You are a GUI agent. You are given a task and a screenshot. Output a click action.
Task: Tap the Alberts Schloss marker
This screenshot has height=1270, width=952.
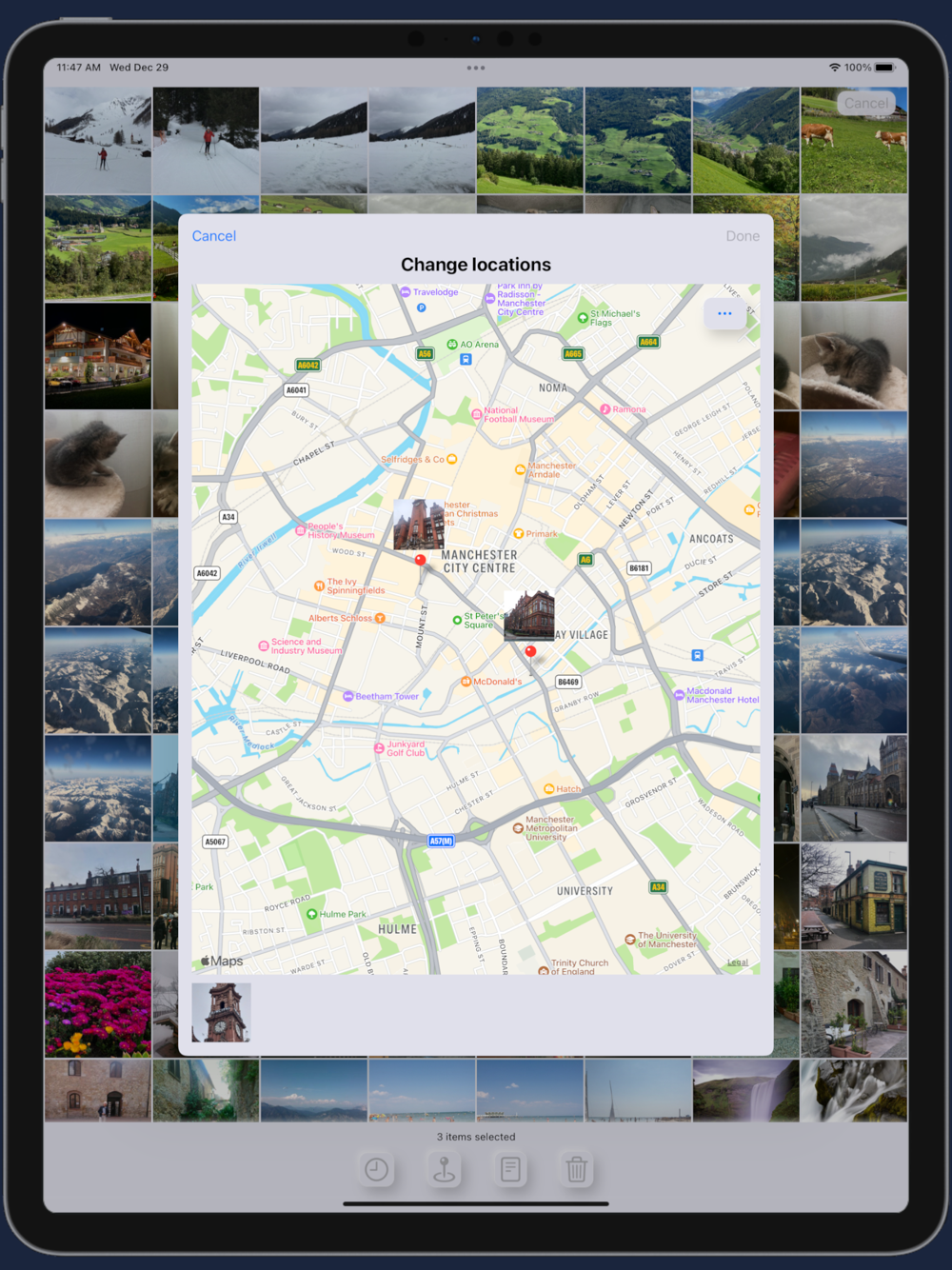click(x=380, y=618)
